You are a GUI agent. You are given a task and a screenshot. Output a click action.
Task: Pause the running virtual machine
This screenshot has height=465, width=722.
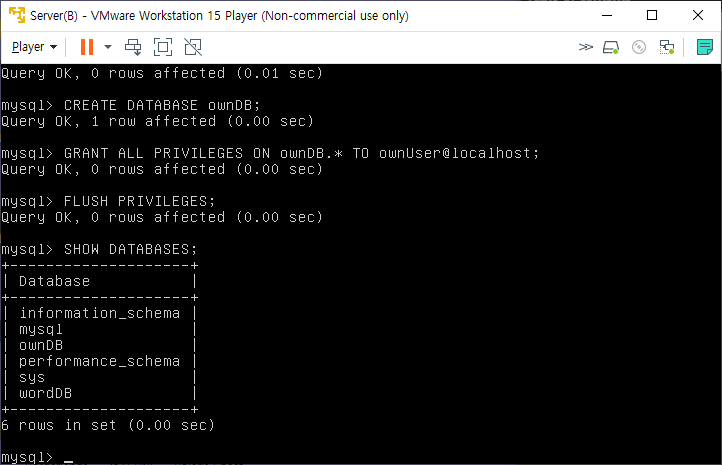[87, 47]
